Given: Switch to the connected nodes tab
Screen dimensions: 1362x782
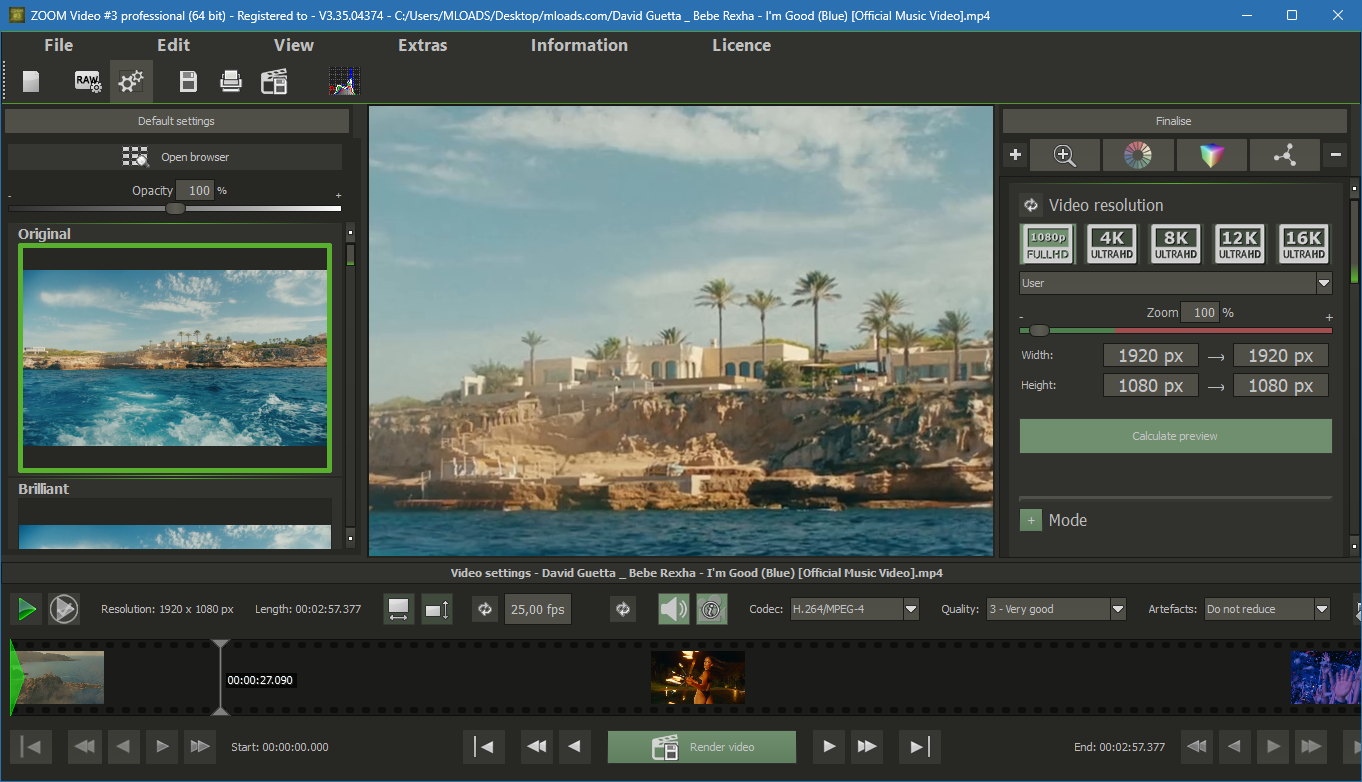Looking at the screenshot, I should (x=1285, y=155).
